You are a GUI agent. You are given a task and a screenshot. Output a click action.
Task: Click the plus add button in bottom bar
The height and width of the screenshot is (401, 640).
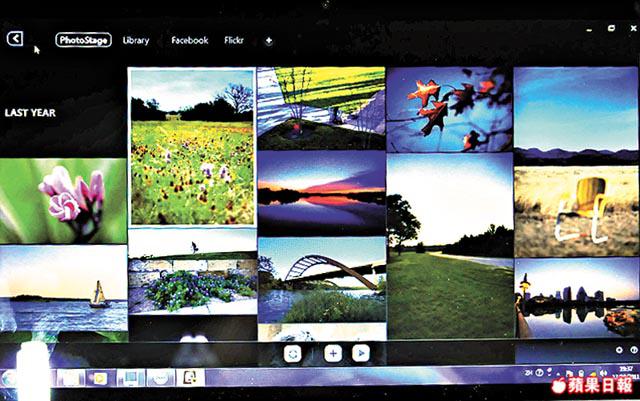tap(333, 353)
